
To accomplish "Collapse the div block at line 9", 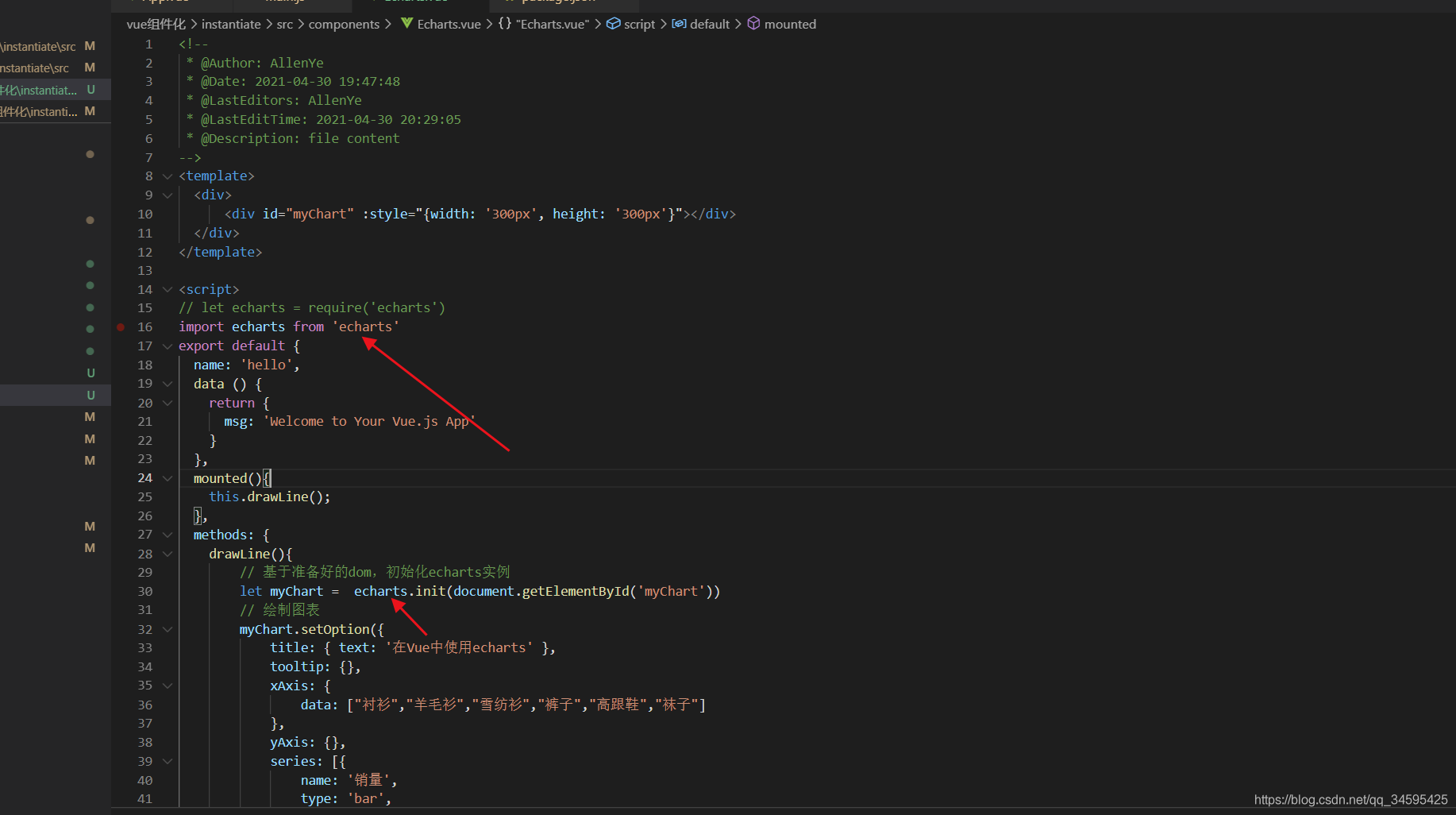I will pos(168,195).
